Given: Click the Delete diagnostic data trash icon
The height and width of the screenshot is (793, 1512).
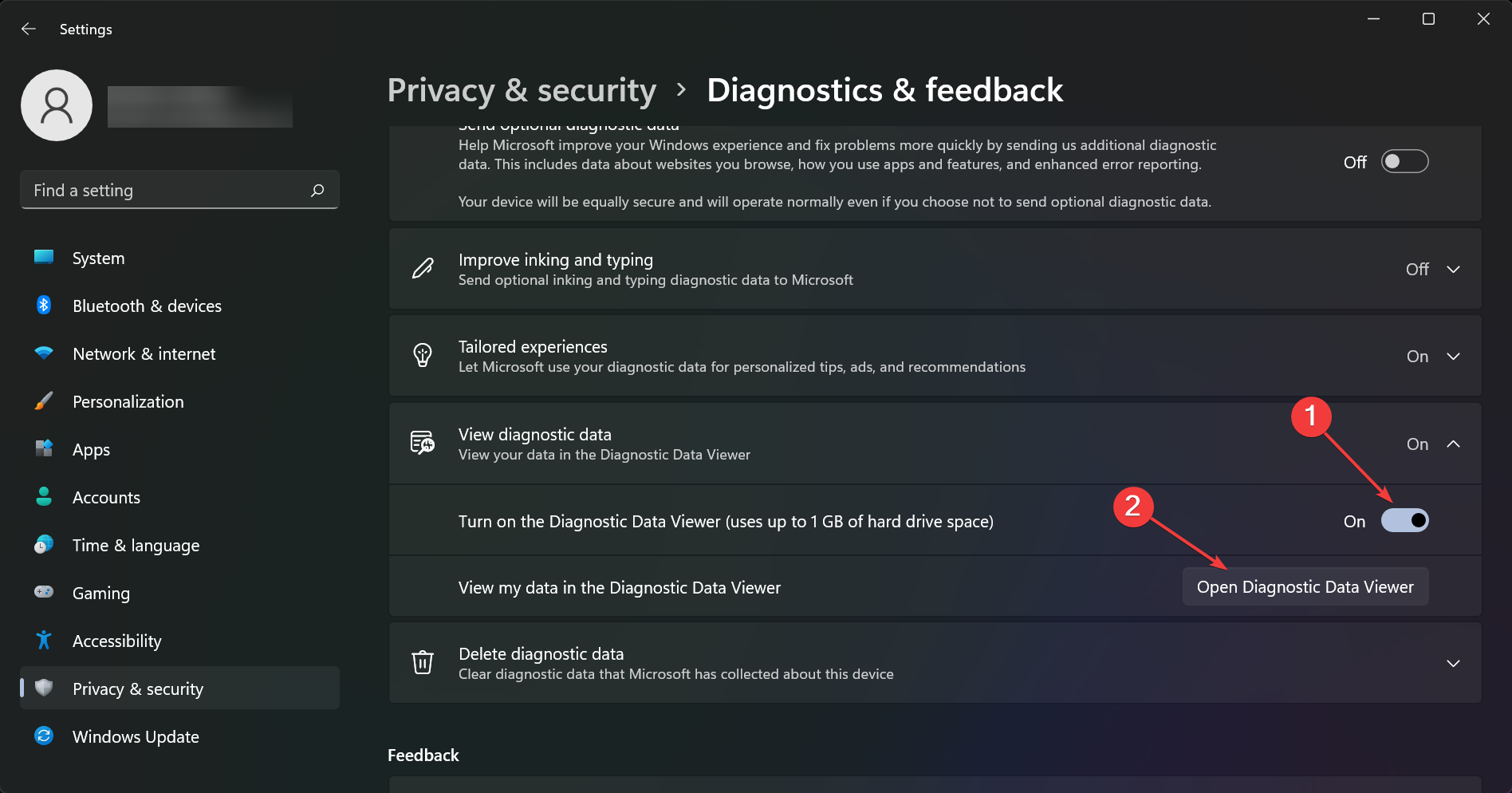Looking at the screenshot, I should click(x=423, y=662).
